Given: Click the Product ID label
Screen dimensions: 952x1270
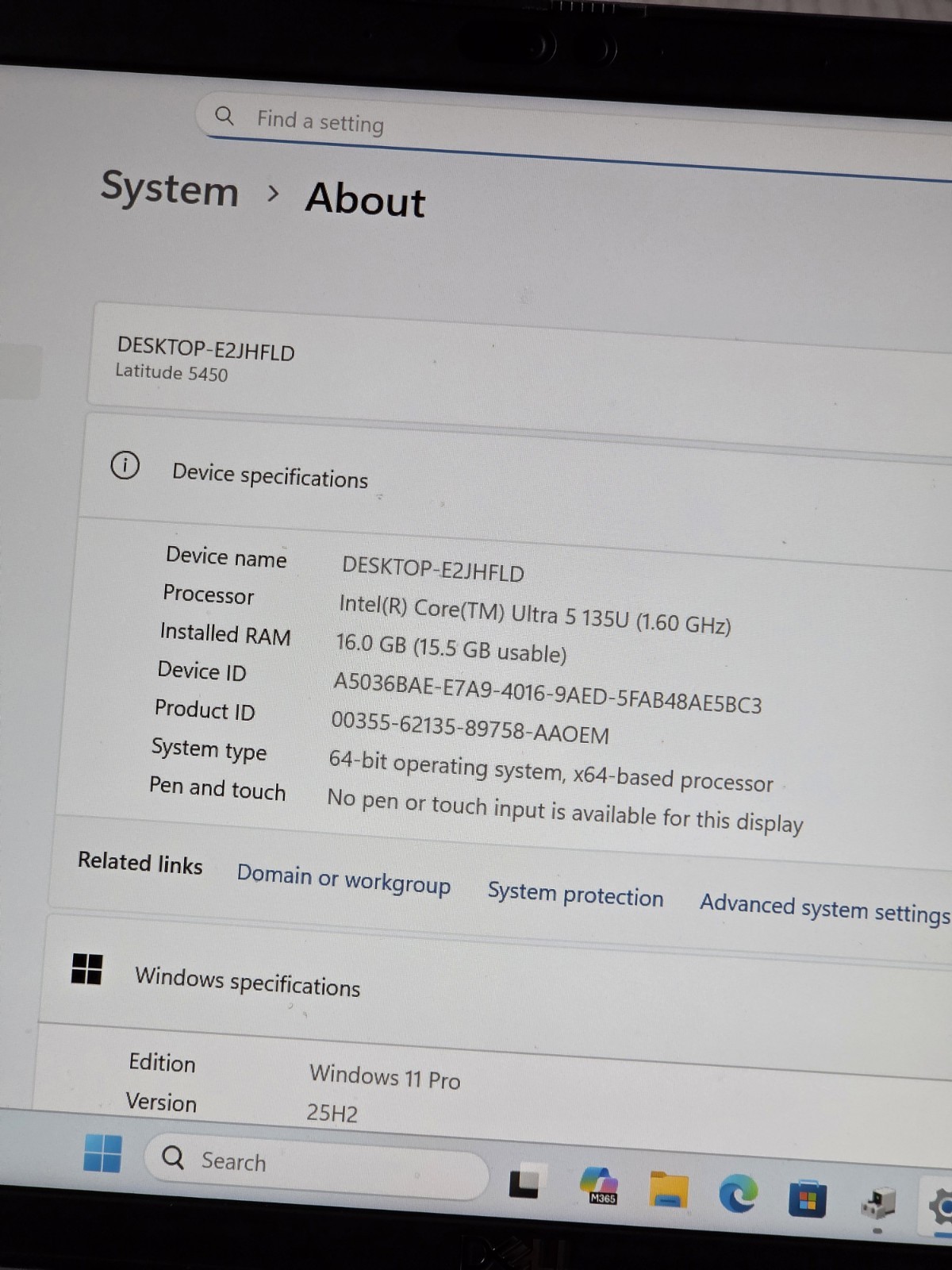Looking at the screenshot, I should click(x=205, y=709).
